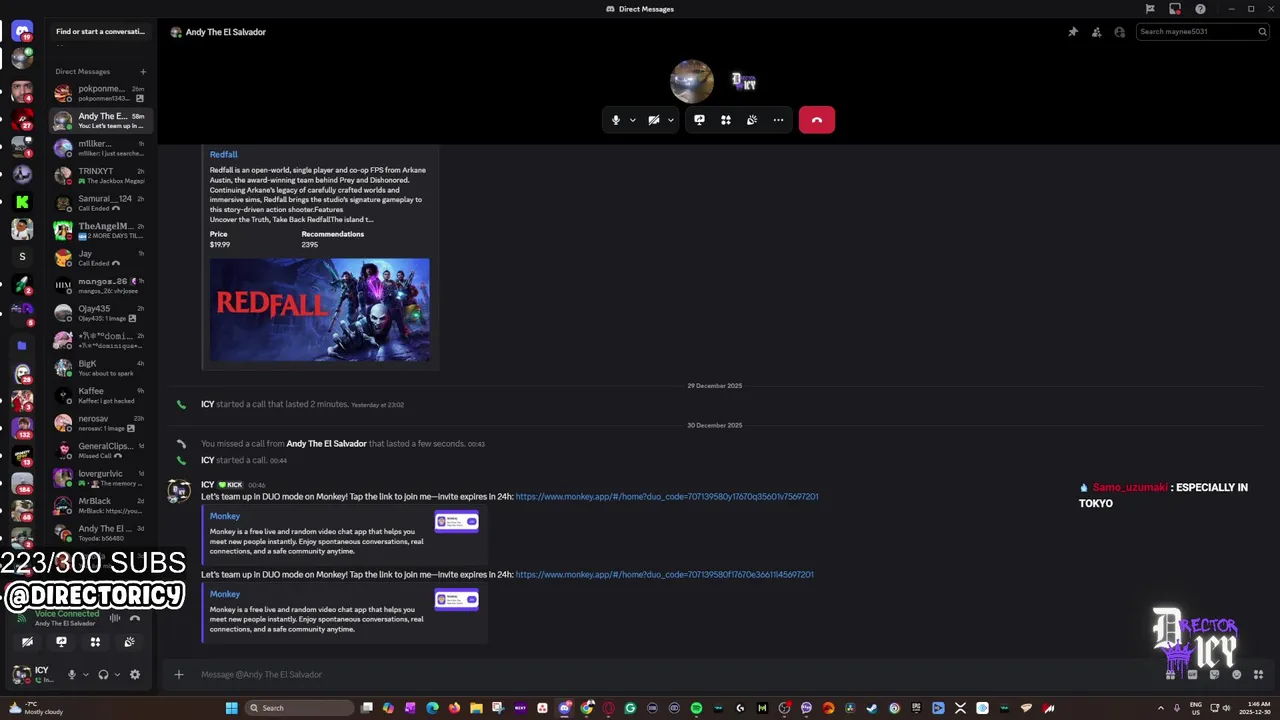The image size is (1280, 720).
Task: Open mlilker direct message
Action: (99, 148)
